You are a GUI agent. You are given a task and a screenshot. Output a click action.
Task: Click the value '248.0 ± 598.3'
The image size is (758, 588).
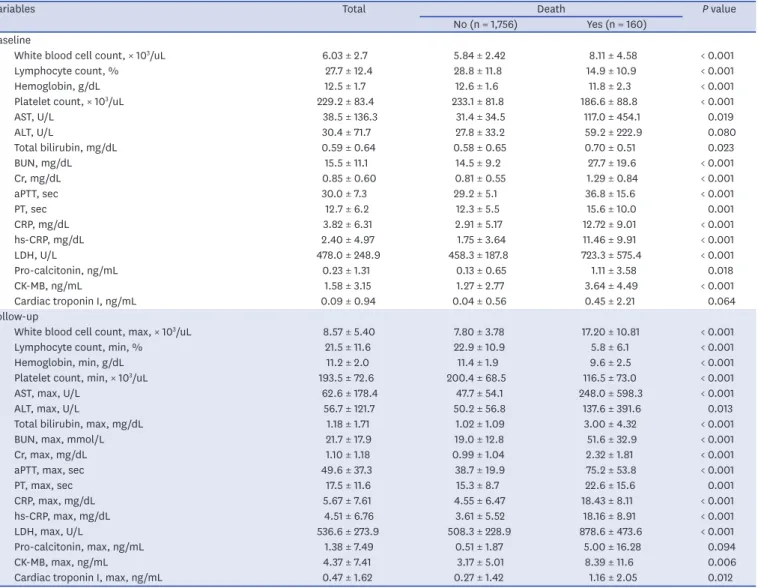pyautogui.click(x=611, y=394)
